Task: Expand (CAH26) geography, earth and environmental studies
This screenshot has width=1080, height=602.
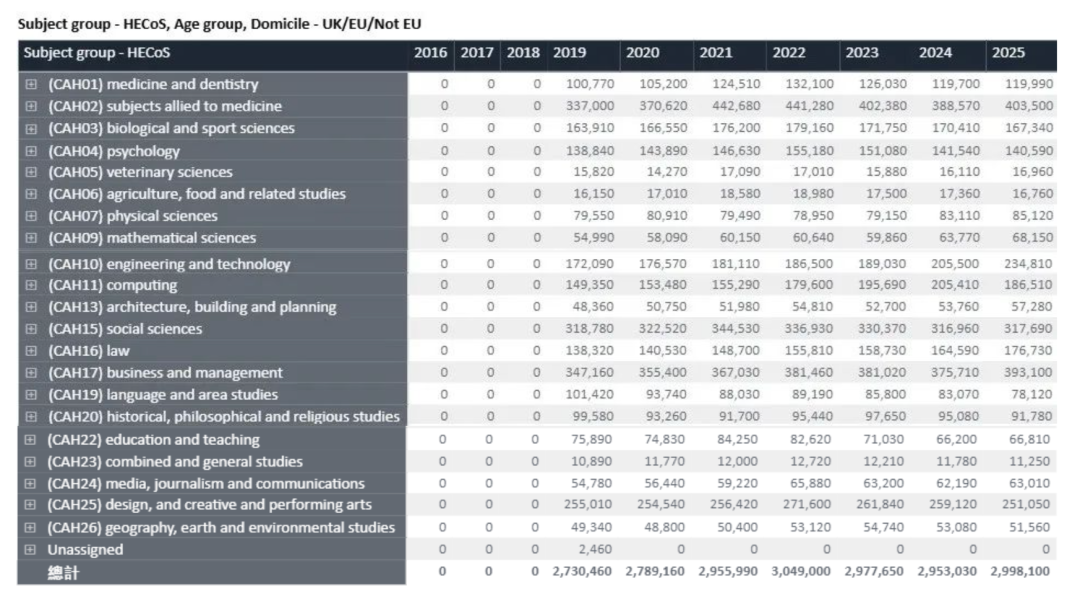Action: (x=30, y=528)
